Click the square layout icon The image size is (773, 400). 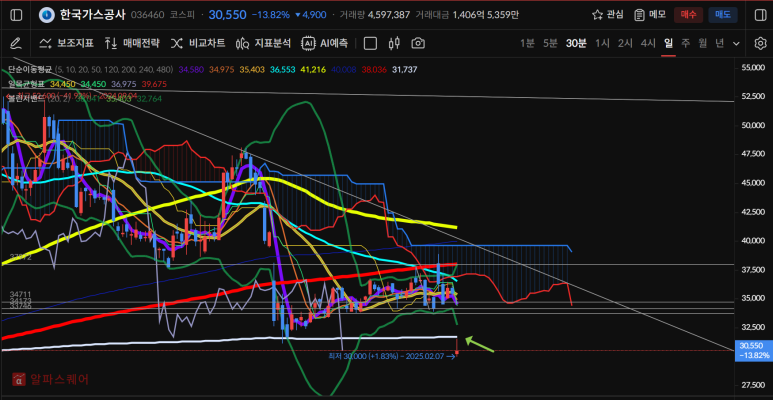370,43
